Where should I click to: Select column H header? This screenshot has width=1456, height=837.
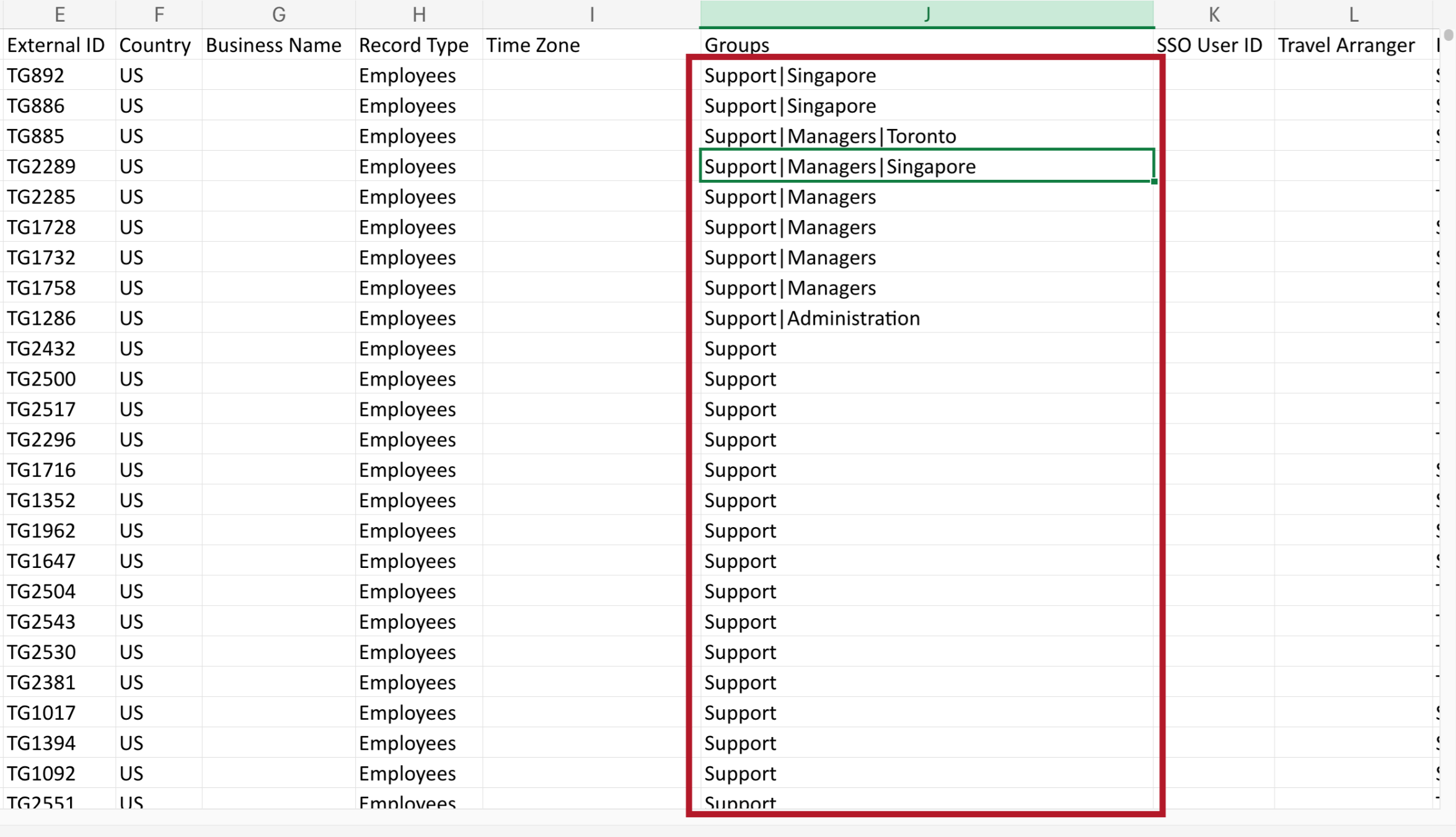click(x=419, y=14)
